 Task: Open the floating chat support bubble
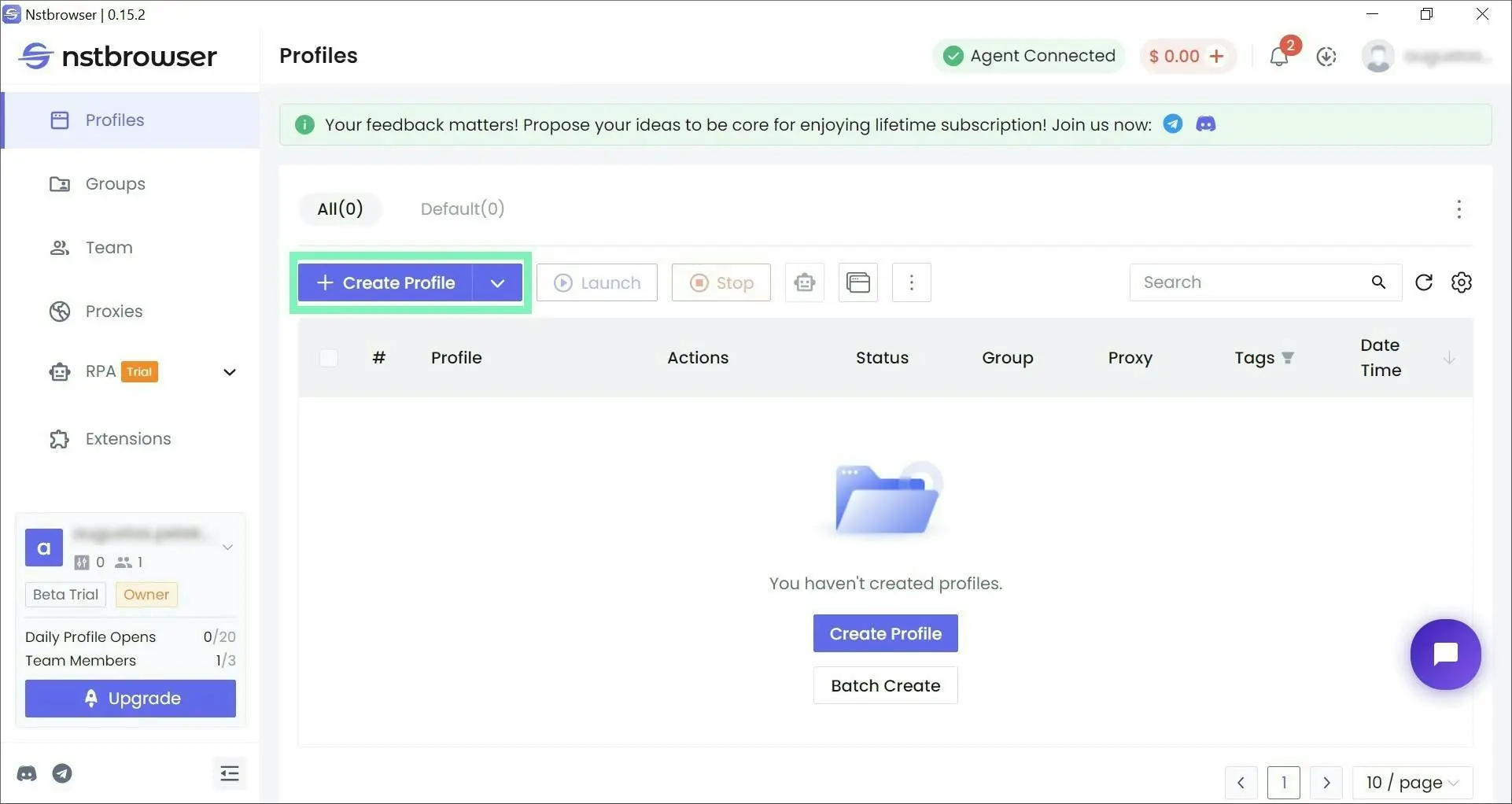coord(1445,654)
